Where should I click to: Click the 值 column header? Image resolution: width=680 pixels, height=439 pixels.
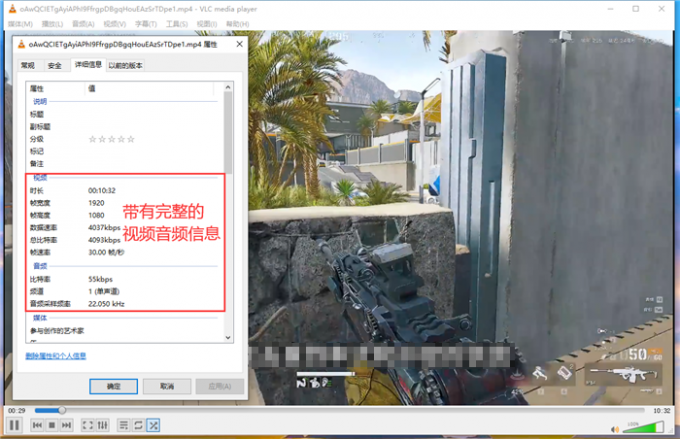(149, 88)
